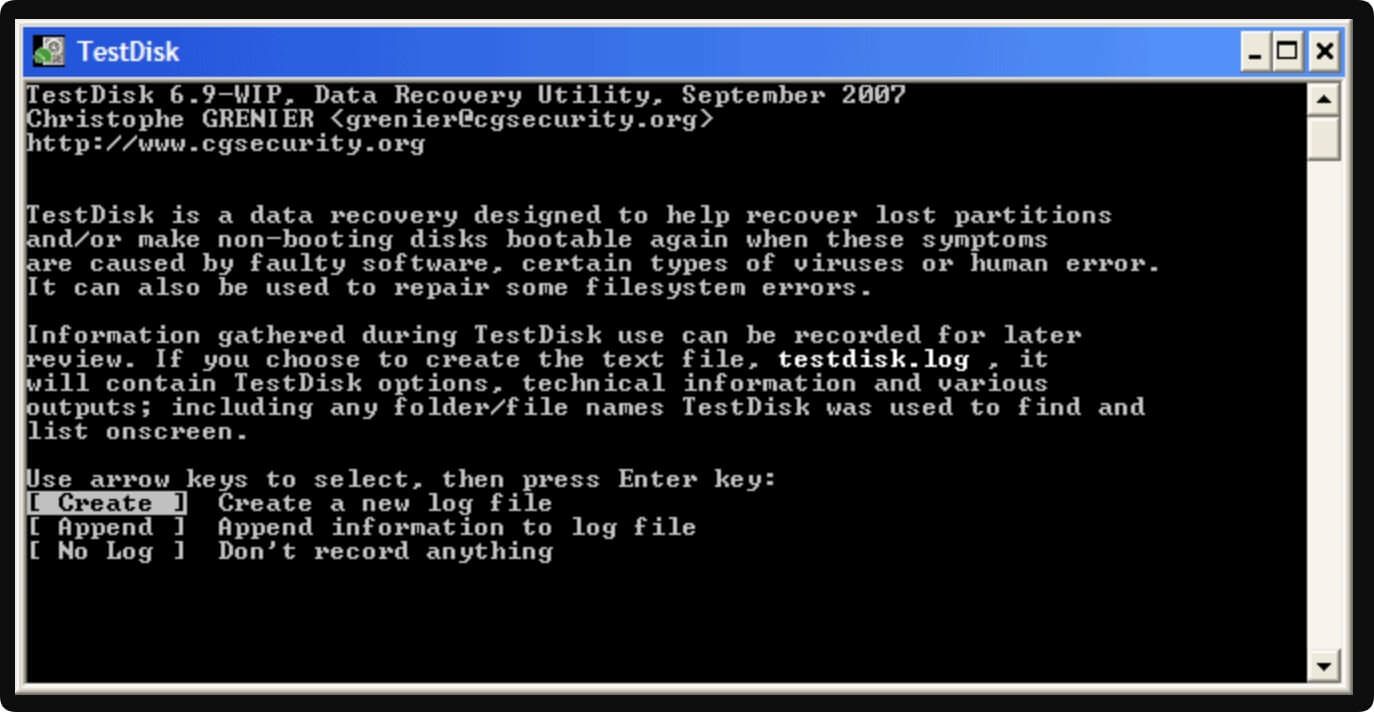Viewport: 1374px width, 712px height.
Task: Select the highlighted Create log option
Action: pyautogui.click(x=107, y=503)
